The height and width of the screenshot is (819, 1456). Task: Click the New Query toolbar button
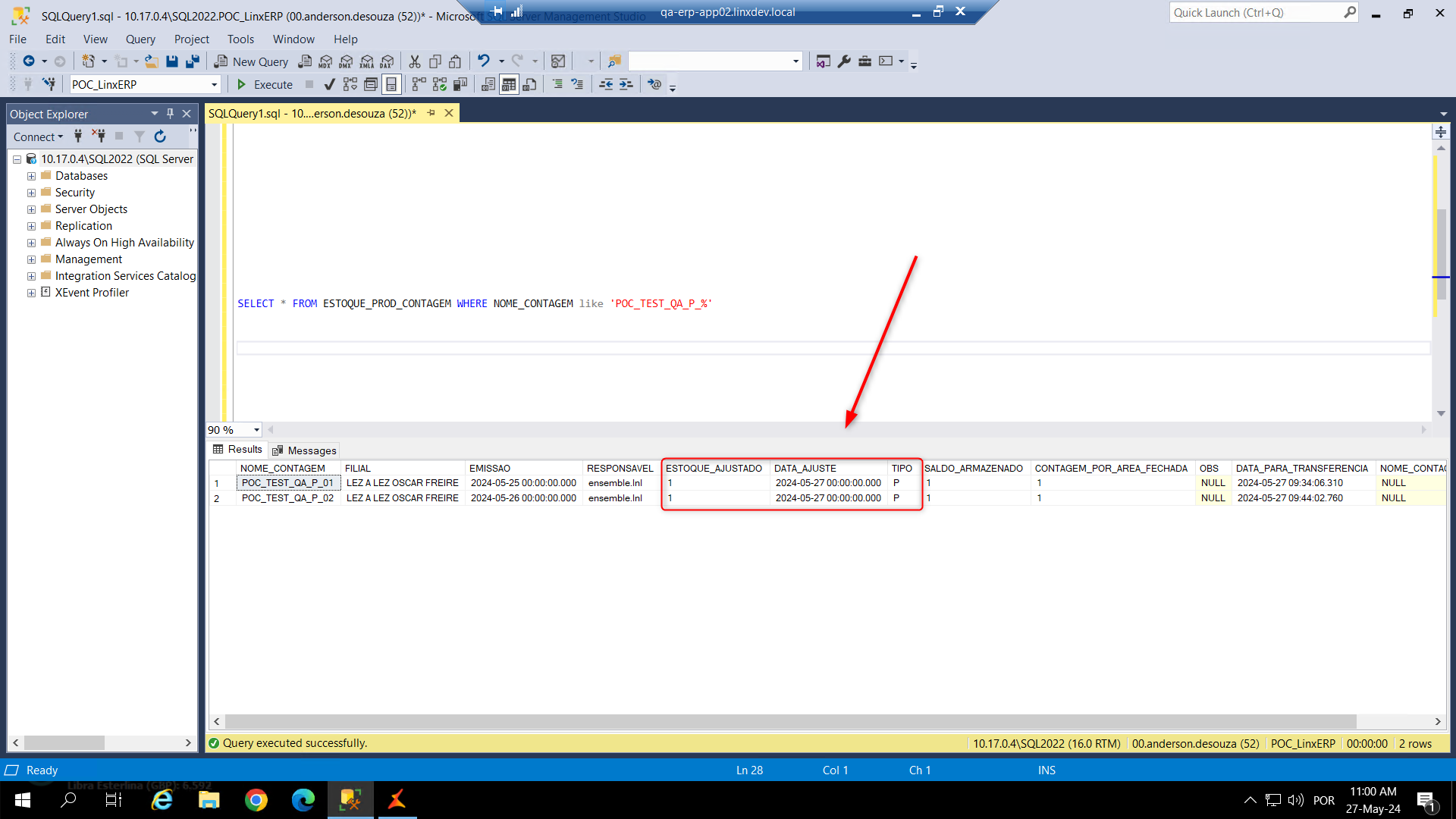tap(251, 61)
